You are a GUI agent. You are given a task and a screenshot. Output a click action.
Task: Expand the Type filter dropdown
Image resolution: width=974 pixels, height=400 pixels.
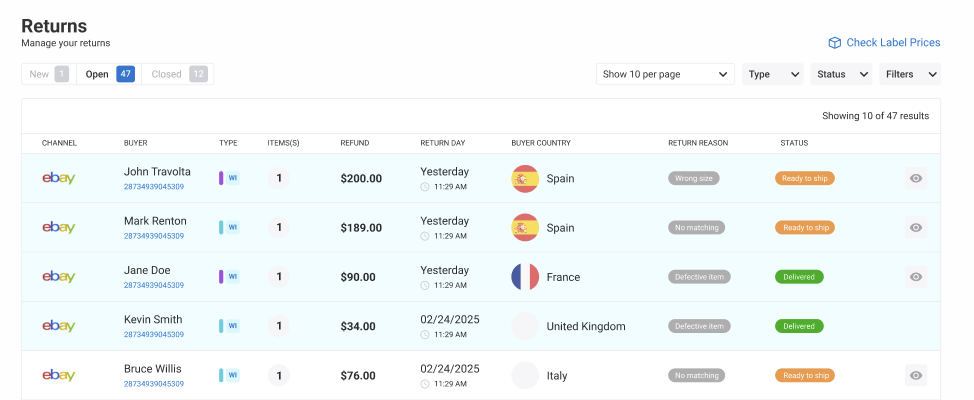(773, 74)
